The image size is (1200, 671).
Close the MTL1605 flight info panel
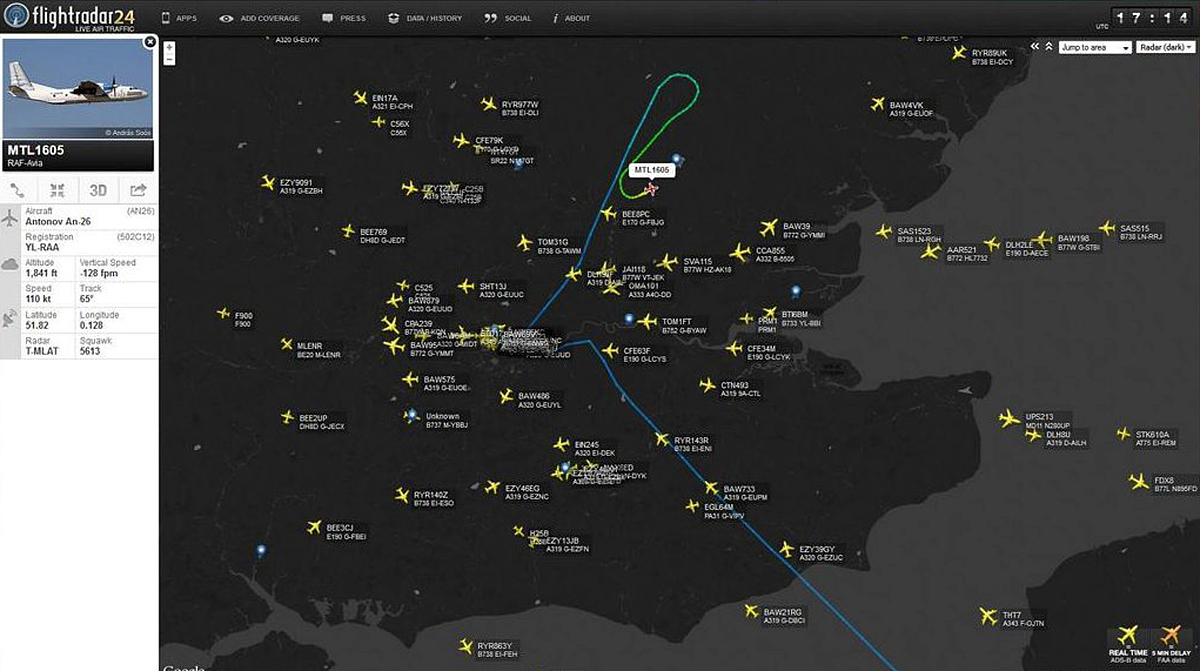(x=150, y=42)
